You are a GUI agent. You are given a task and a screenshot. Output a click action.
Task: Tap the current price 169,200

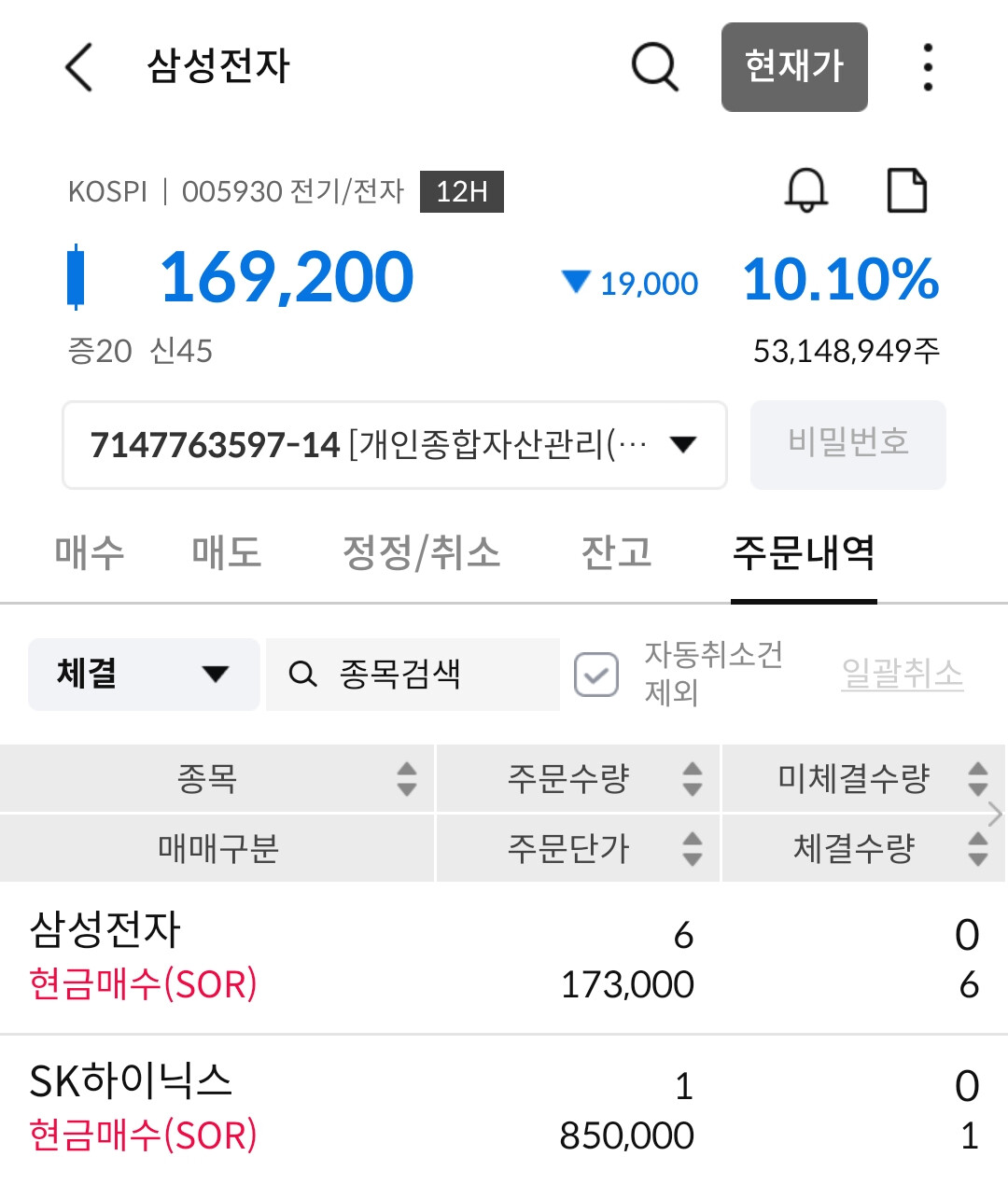[x=287, y=277]
